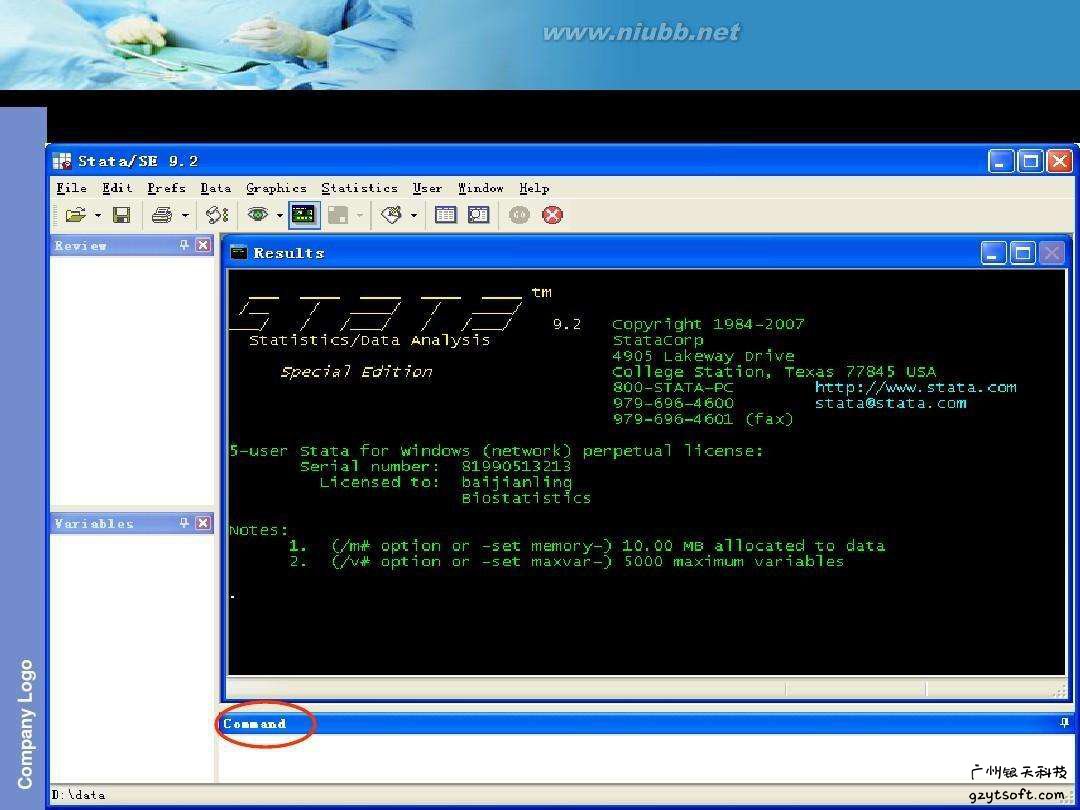Open the Statistics menu
Viewport: 1080px width, 810px height.
pyautogui.click(x=360, y=188)
